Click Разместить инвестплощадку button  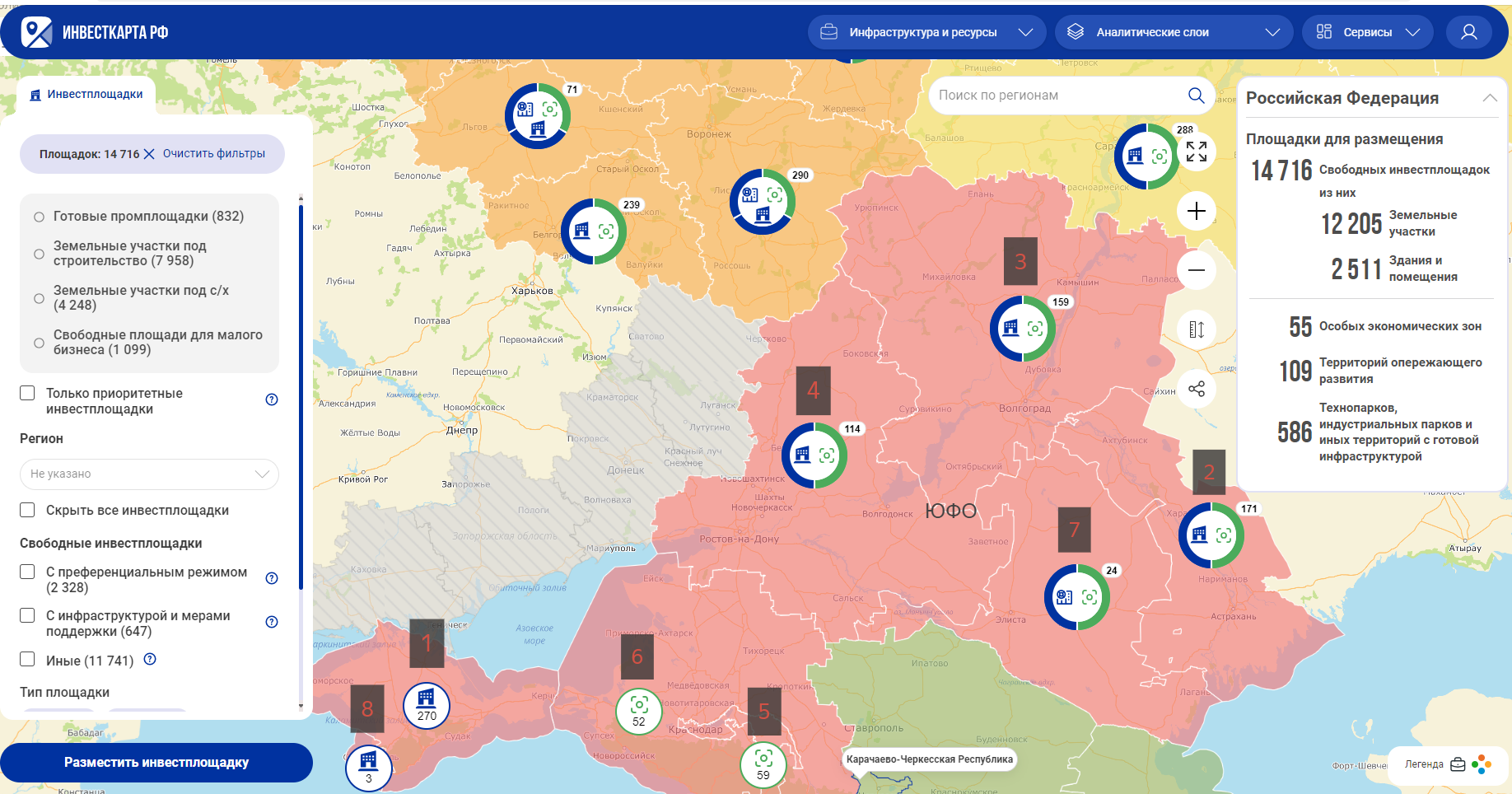click(156, 763)
